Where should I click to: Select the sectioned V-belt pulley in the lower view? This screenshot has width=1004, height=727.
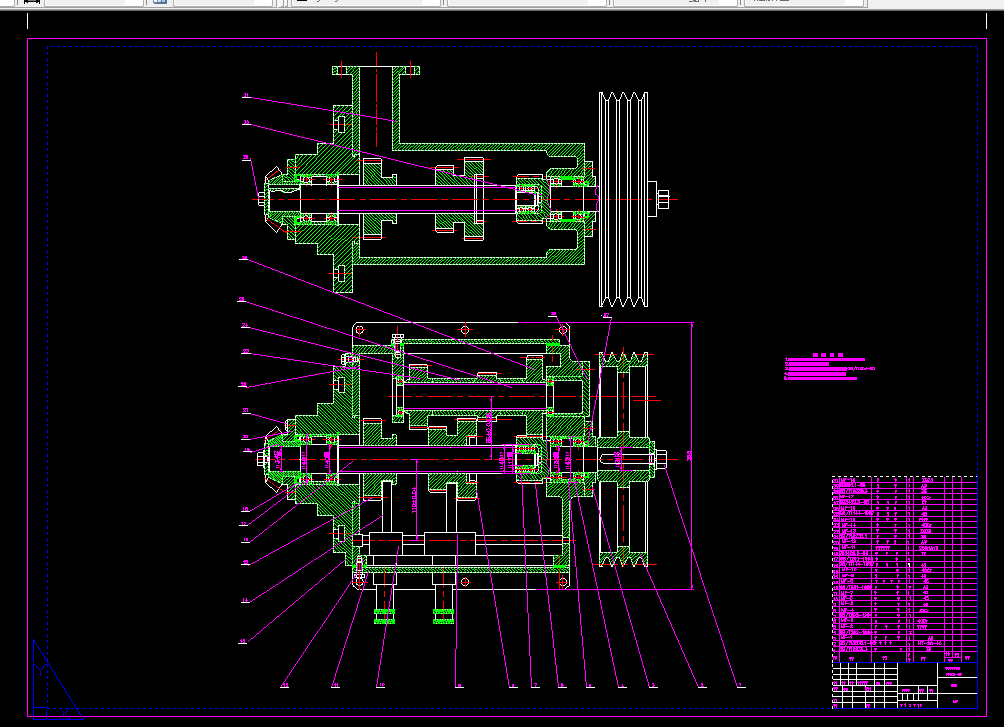pos(624,459)
